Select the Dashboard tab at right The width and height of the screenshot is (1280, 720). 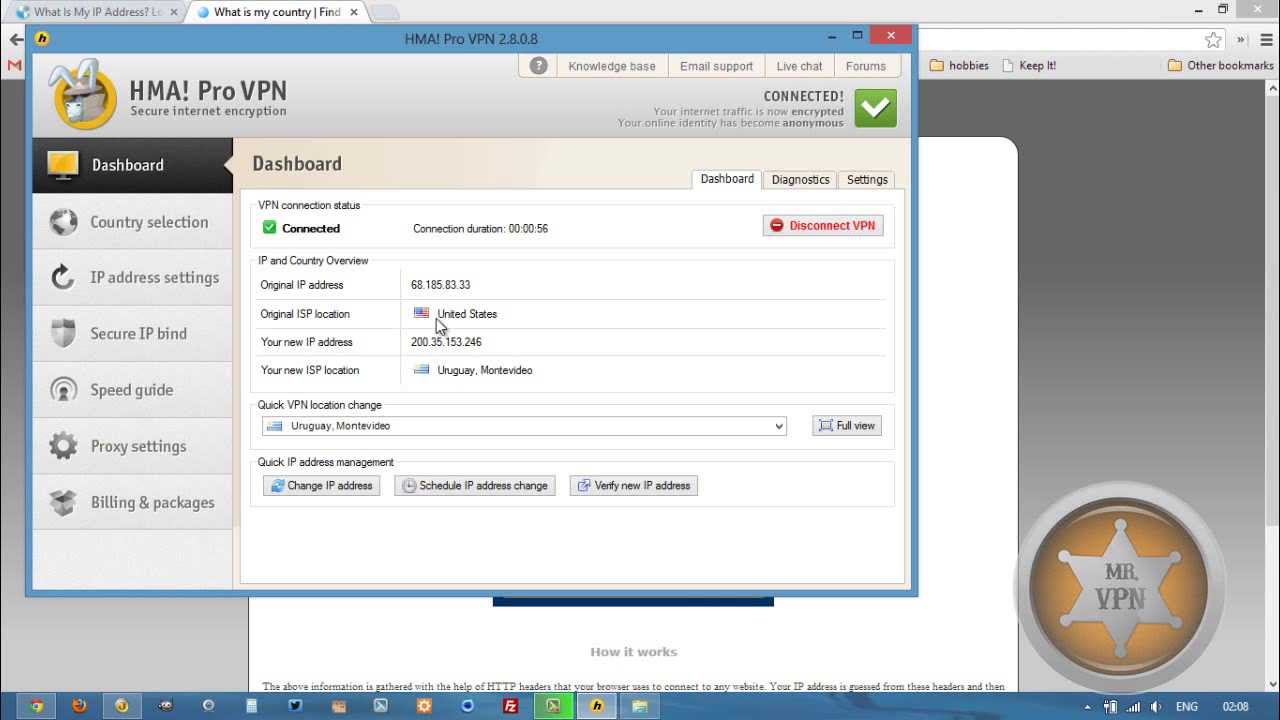pos(727,179)
